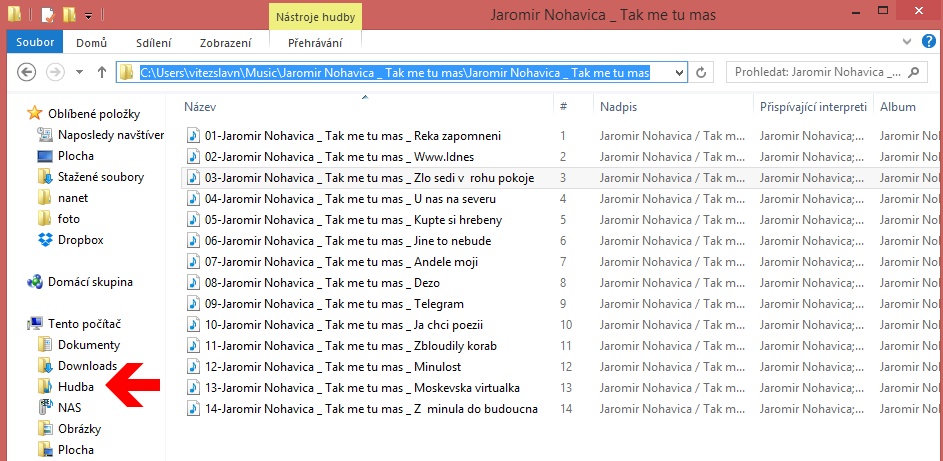This screenshot has height=461, width=943.
Task: Go up one folder level
Action: coord(102,72)
